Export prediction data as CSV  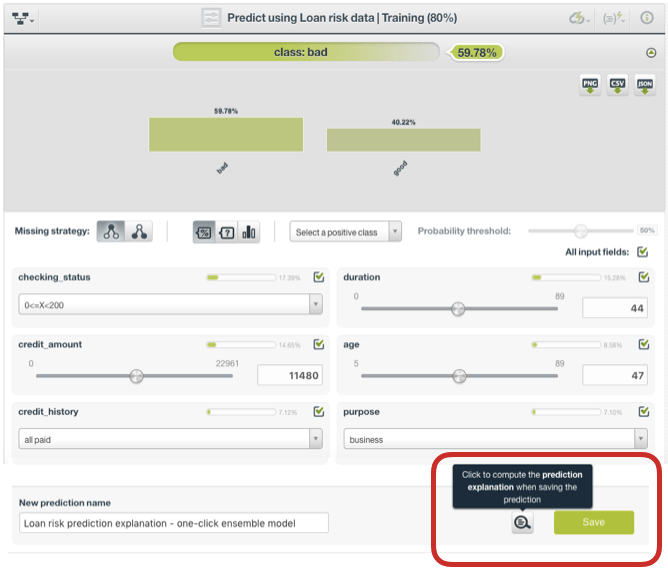618,86
